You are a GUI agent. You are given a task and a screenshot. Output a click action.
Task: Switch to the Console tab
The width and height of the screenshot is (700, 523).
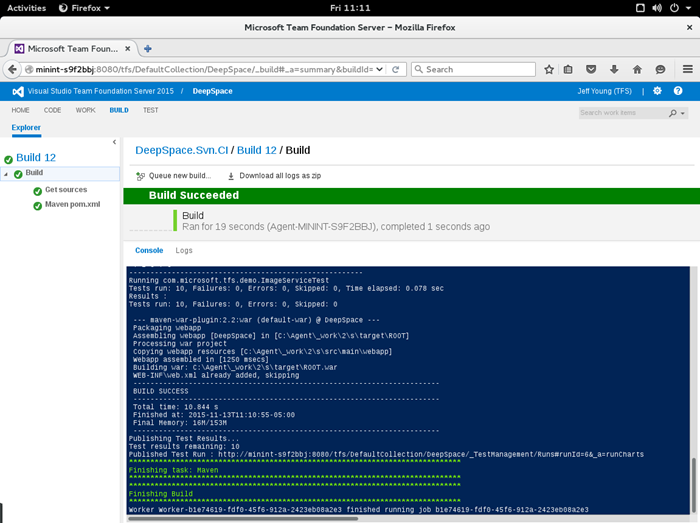pos(149,250)
